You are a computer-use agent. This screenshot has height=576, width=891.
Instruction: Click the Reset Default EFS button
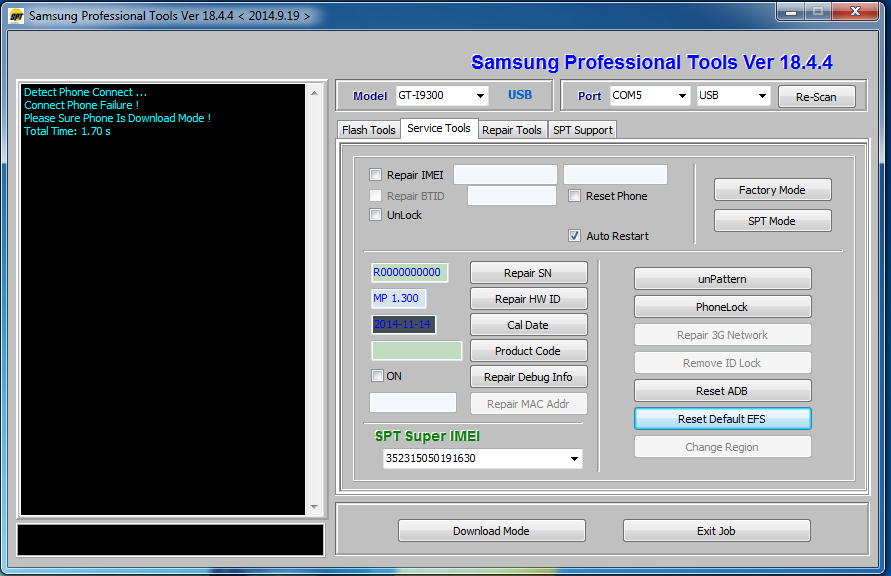point(722,419)
